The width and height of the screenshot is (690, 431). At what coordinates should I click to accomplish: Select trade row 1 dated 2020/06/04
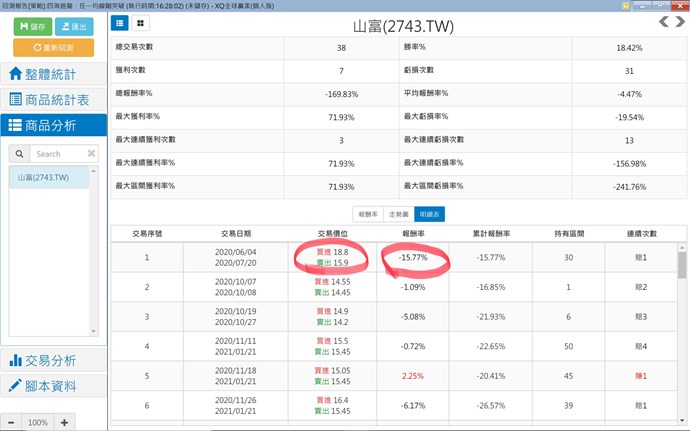(x=394, y=258)
